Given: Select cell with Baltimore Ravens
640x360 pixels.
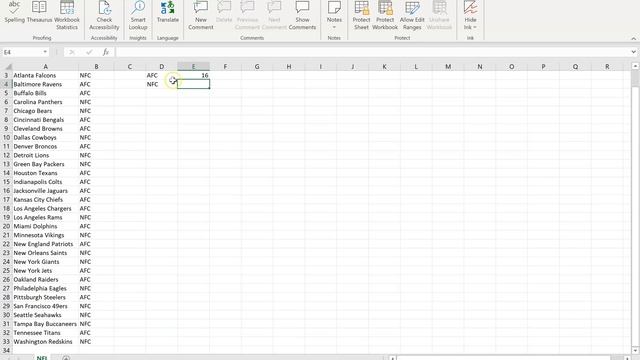Looking at the screenshot, I should pos(45,84).
